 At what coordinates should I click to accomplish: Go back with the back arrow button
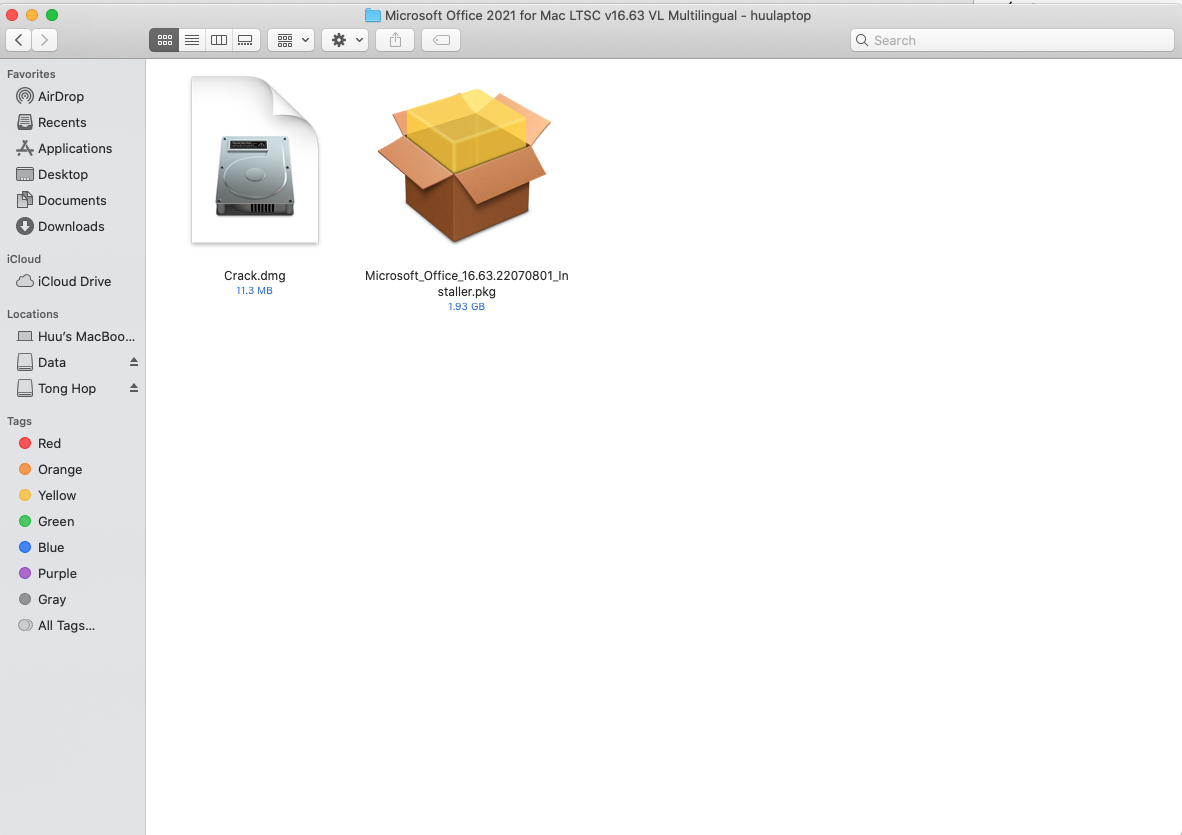(x=19, y=40)
